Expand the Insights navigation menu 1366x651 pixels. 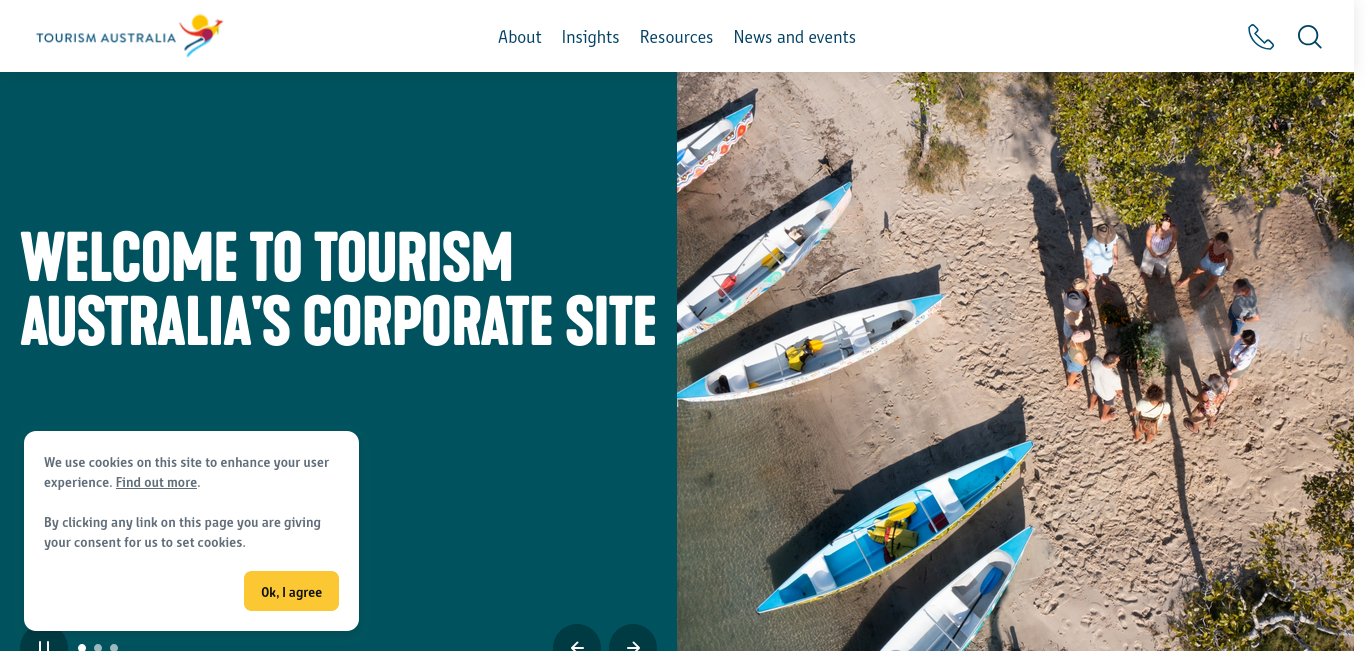(x=590, y=37)
